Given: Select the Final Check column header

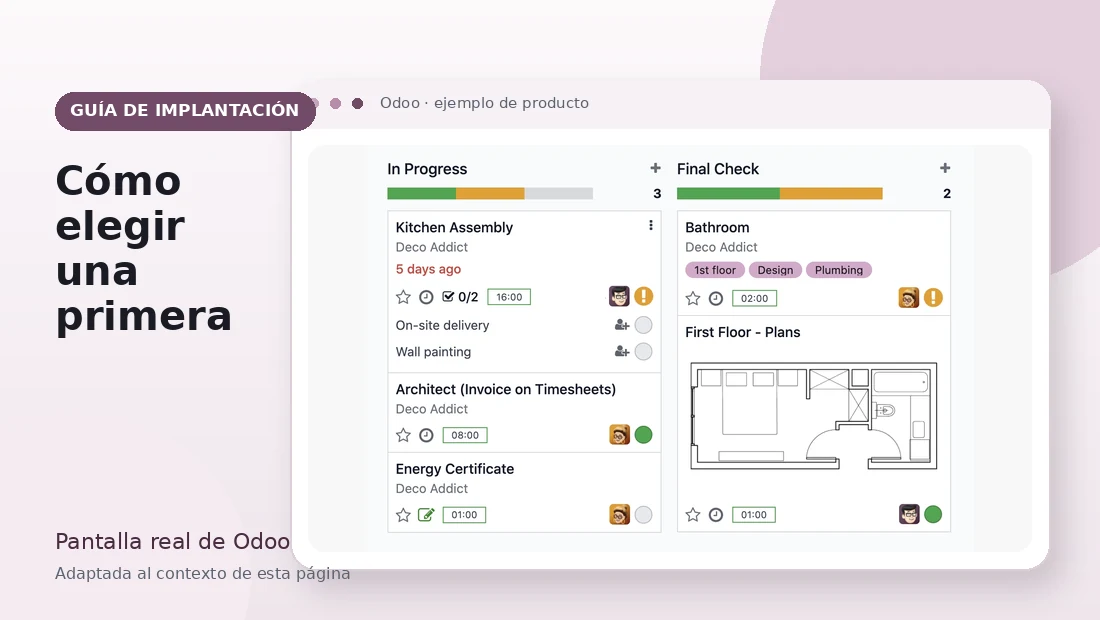Looking at the screenshot, I should click(x=718, y=169).
